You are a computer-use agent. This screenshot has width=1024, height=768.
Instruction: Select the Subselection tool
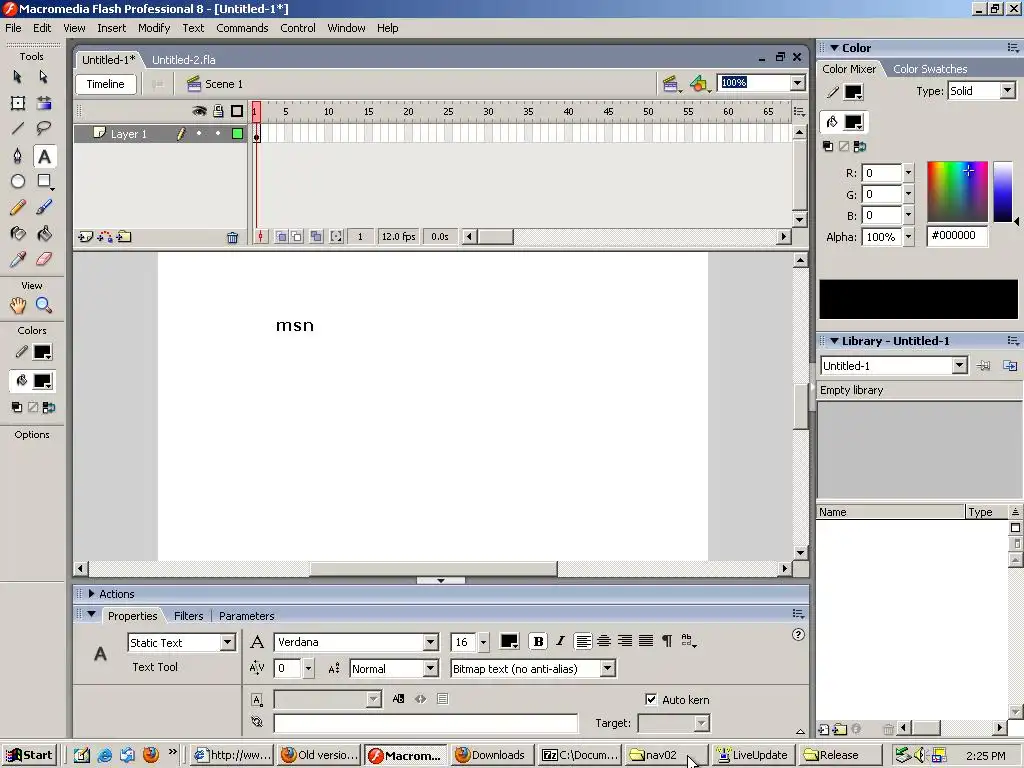(x=44, y=77)
